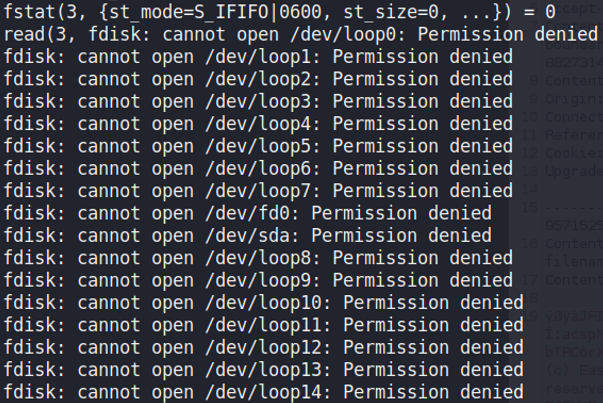This screenshot has height=403, width=603.
Task: Place cursor on the /dev/loop11 line
Action: pyautogui.click(x=263, y=325)
